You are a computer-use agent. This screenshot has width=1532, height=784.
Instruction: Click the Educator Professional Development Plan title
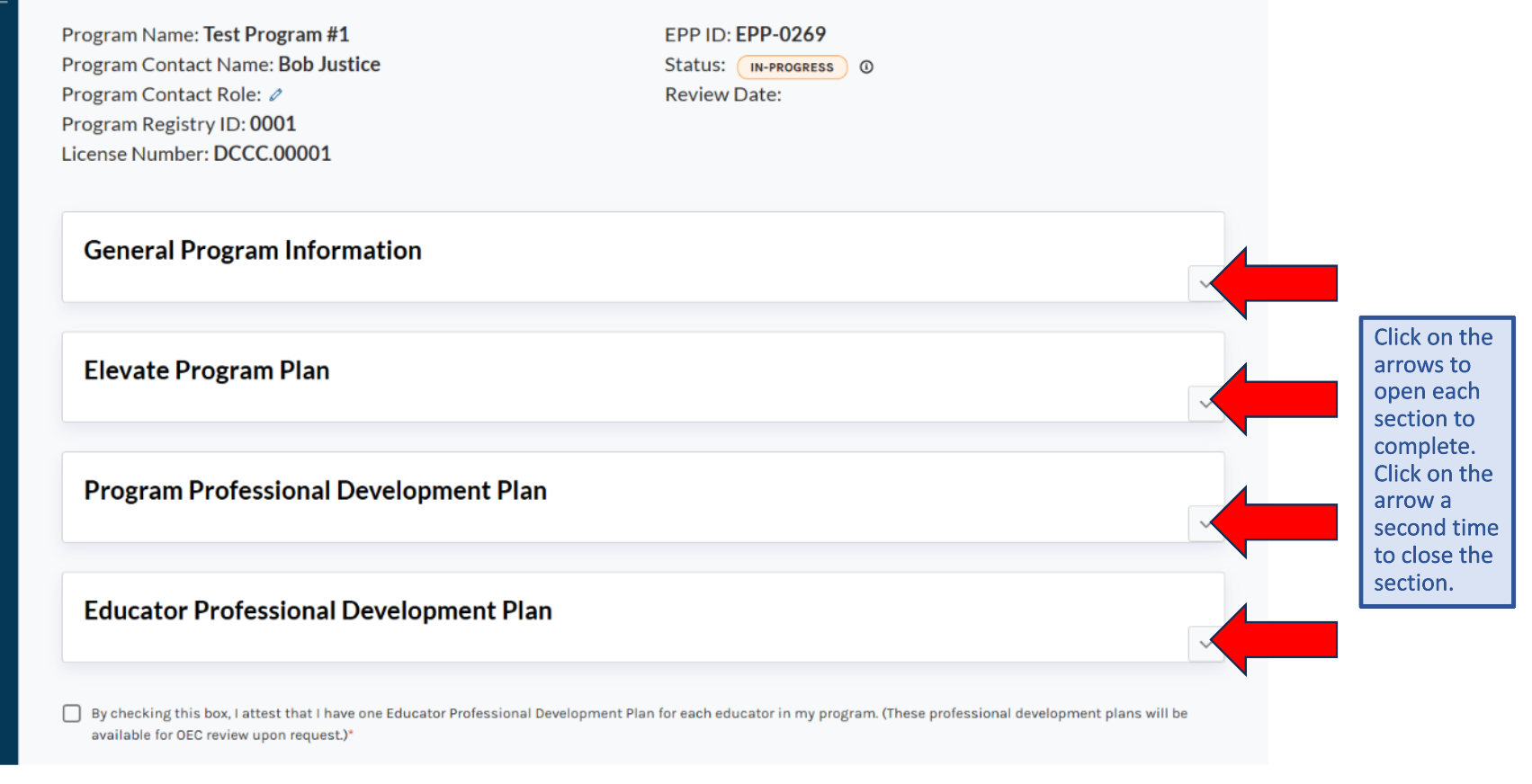[318, 610]
